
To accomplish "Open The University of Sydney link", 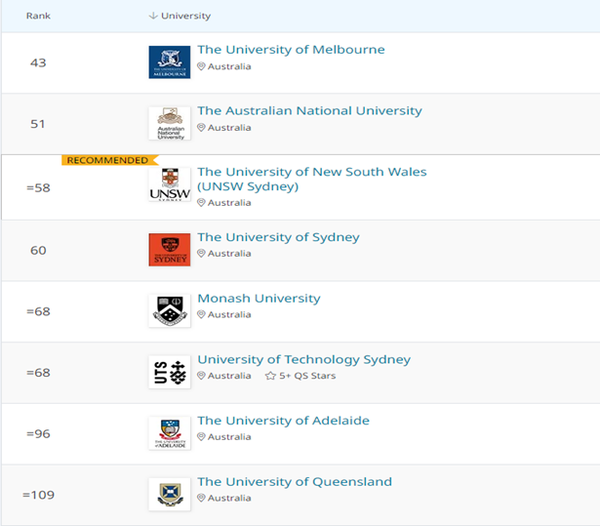I will click(x=278, y=238).
